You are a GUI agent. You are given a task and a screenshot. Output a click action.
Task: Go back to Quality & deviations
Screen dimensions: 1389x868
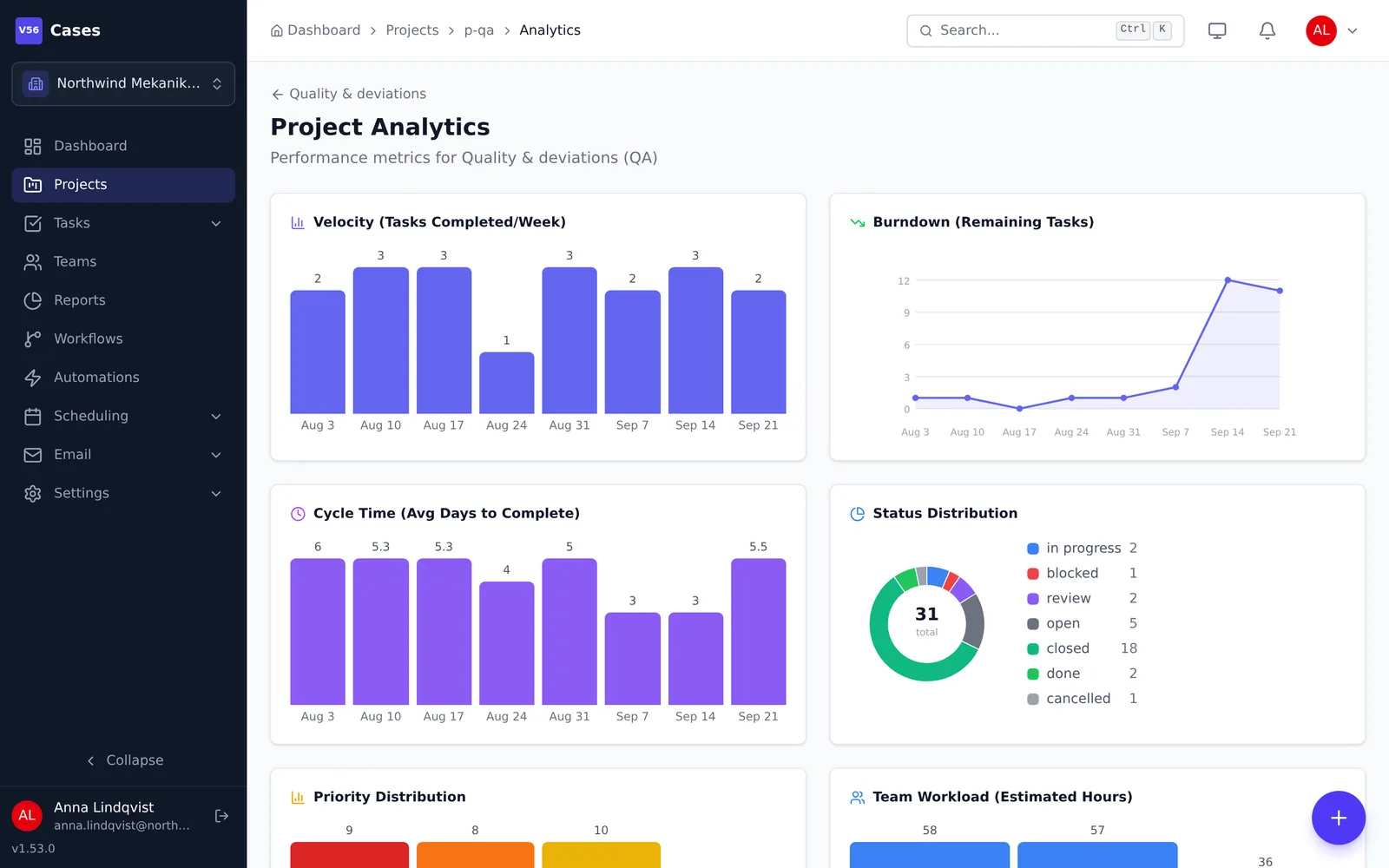349,94
